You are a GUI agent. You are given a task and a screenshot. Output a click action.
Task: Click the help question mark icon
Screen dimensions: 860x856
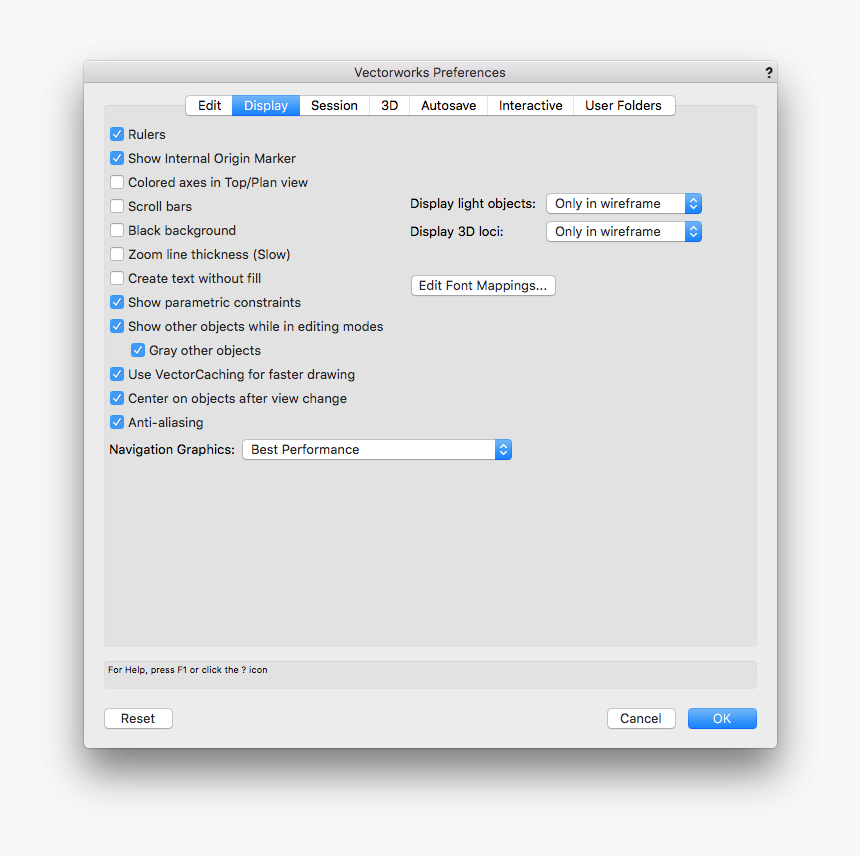(x=768, y=72)
